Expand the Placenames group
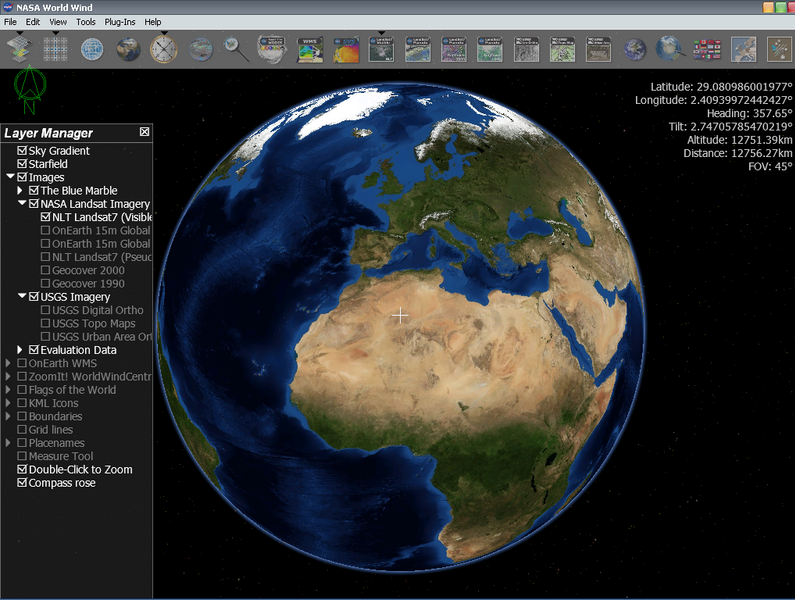This screenshot has height=600, width=795. [x=8, y=443]
